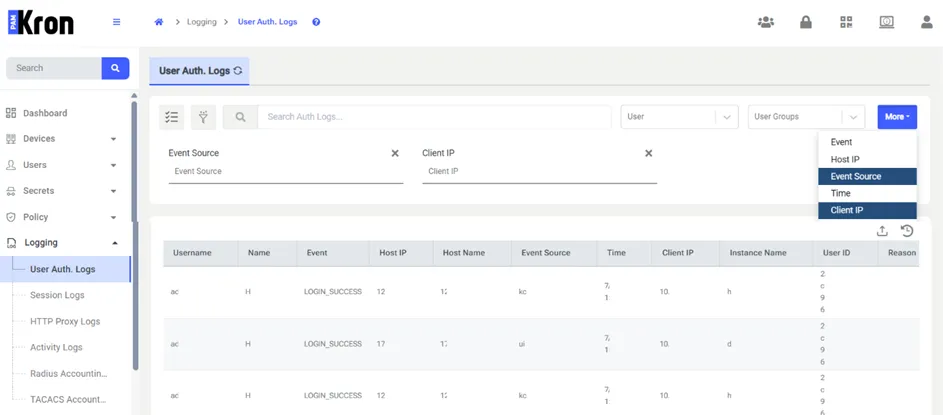Screen dimensions: 943x415
Task: Open Radius Accounting logs in sidebar
Action: [x=69, y=374]
